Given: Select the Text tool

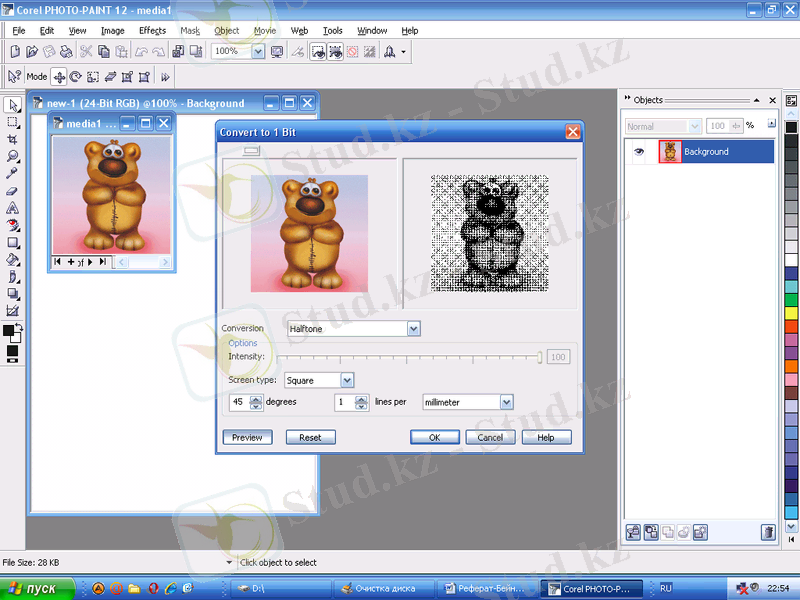Looking at the screenshot, I should pos(13,208).
